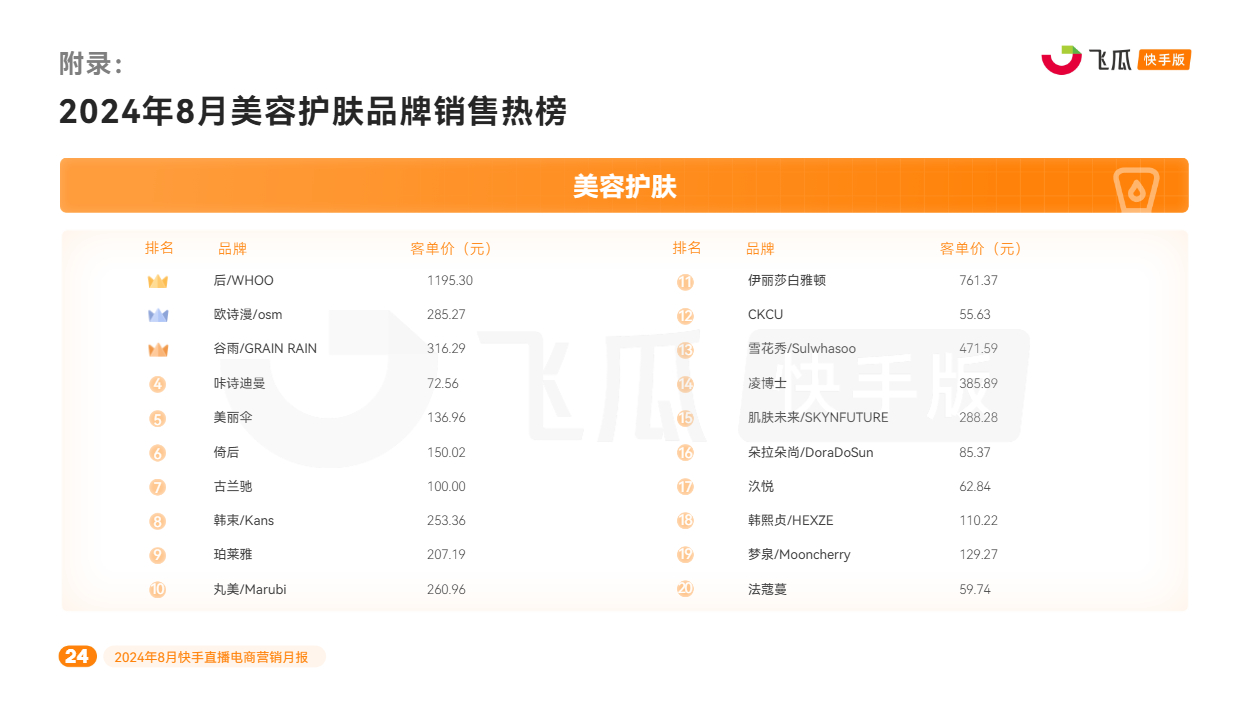1250x703 pixels.
Task: Select the brand name 后/WHOO
Action: (243, 280)
